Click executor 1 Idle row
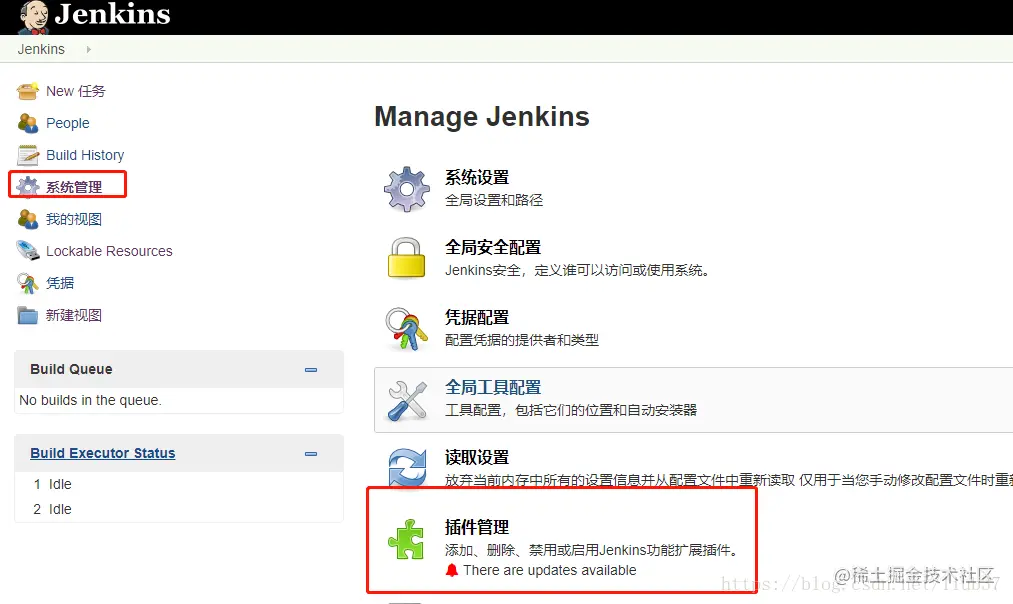 [x=179, y=484]
